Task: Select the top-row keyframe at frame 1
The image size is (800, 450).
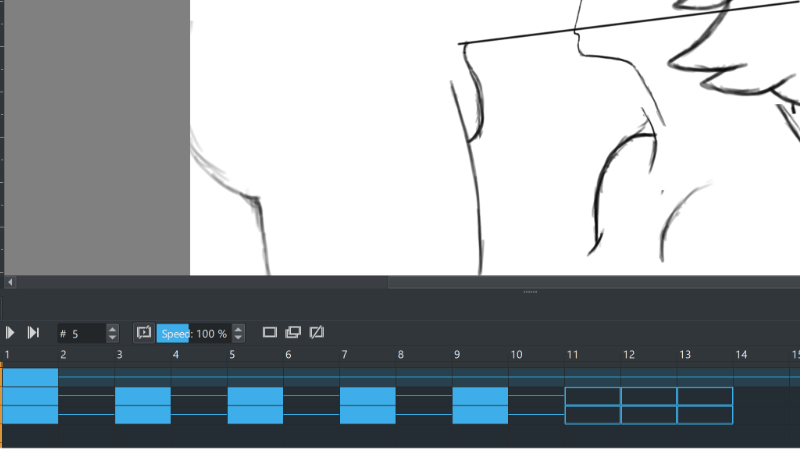Action: pyautogui.click(x=30, y=376)
